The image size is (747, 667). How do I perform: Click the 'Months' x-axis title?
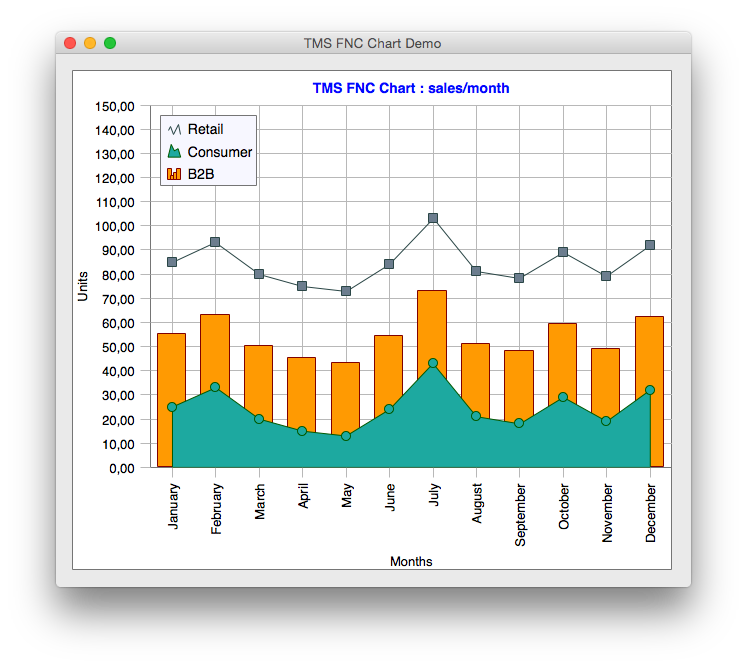point(411,561)
